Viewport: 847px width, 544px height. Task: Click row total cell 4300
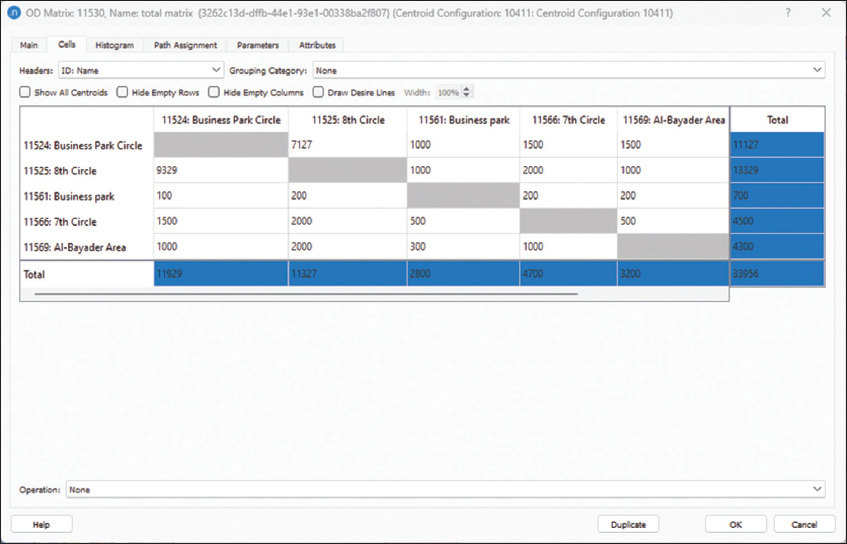pos(777,246)
